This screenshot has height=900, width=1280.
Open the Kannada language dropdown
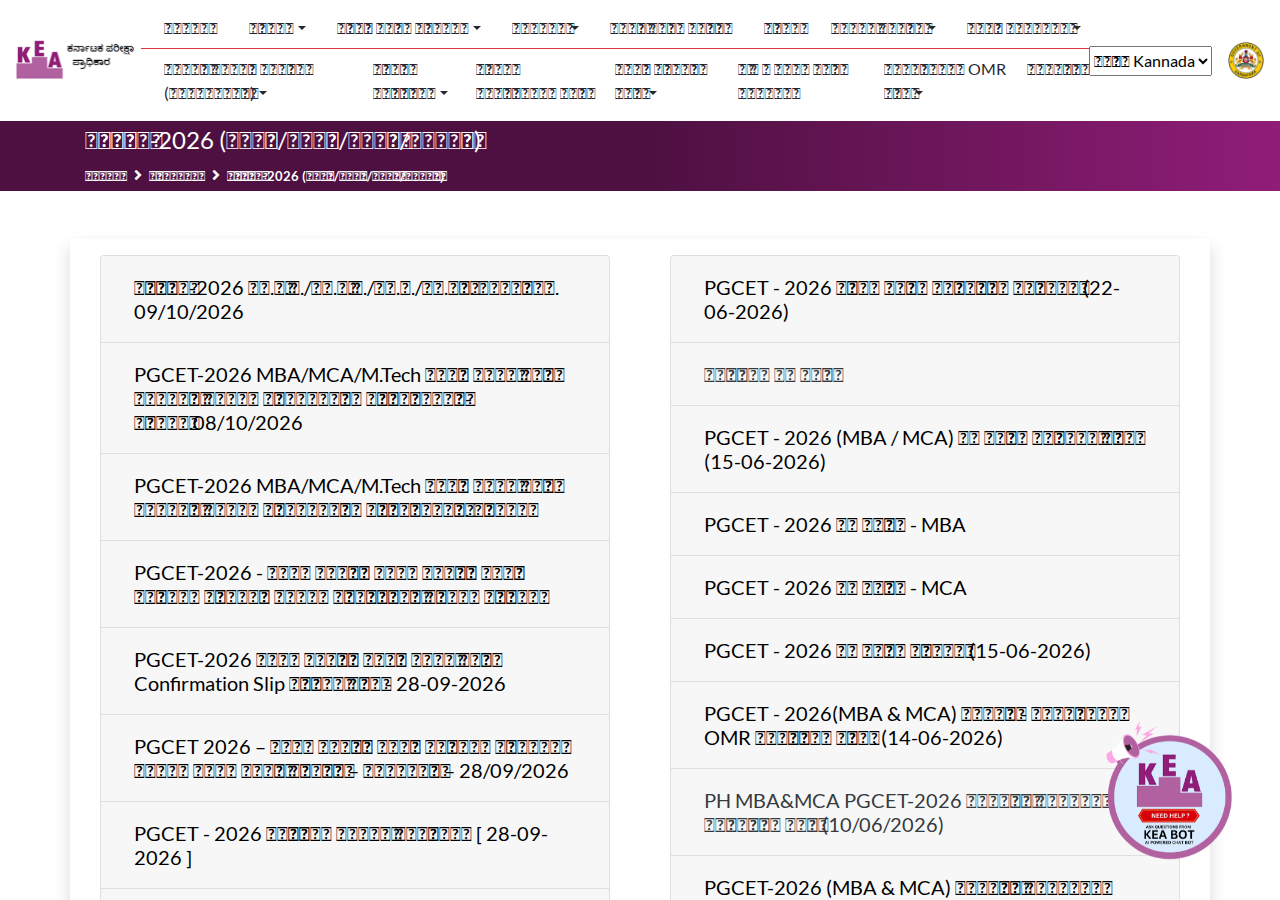(x=1150, y=61)
